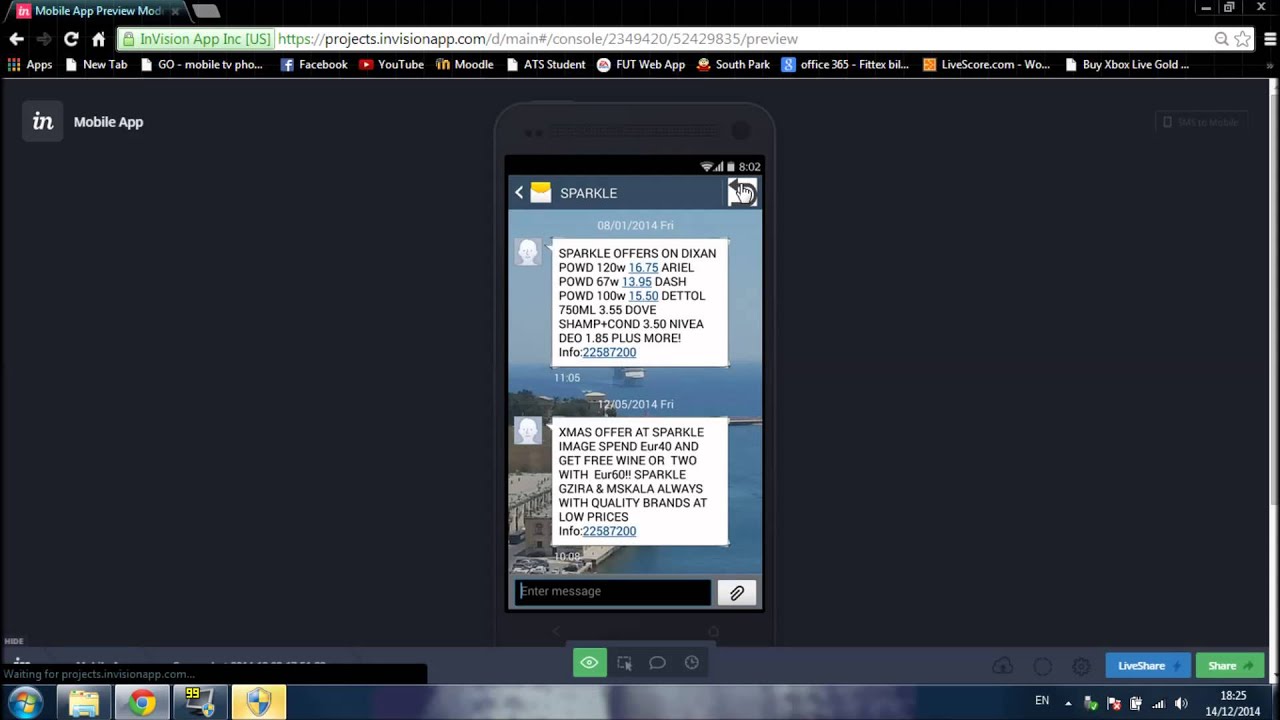Open LiveScore.com bookmark
Viewport: 1280px width, 720px height.
(986, 65)
